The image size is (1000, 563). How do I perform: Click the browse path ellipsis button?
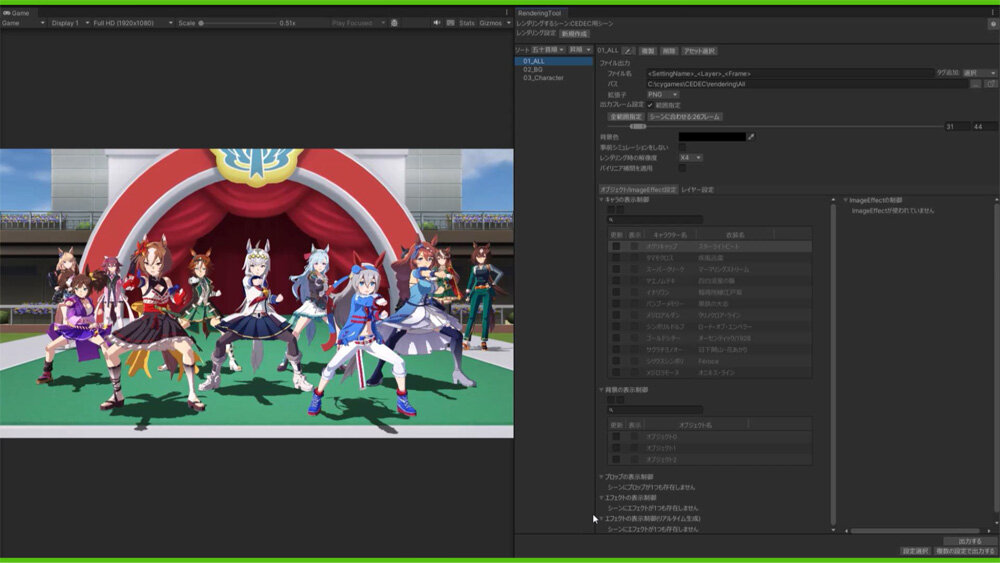[x=976, y=84]
